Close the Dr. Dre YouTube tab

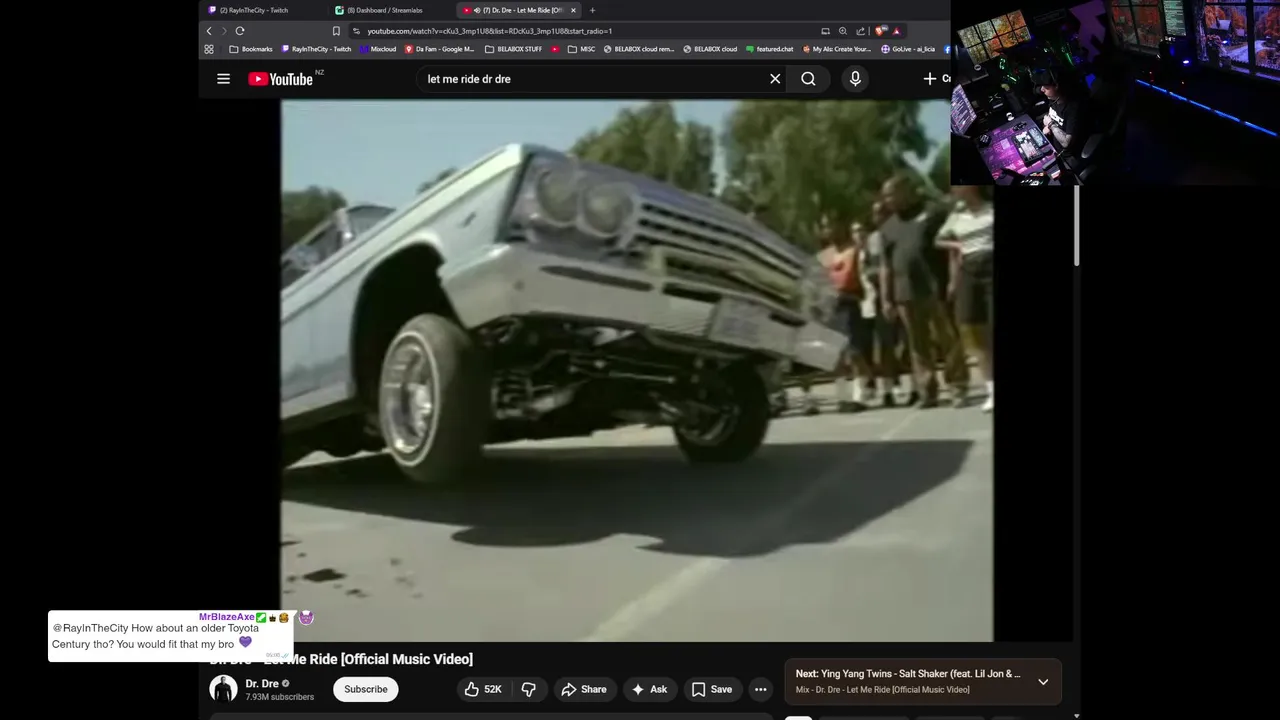coord(573,10)
